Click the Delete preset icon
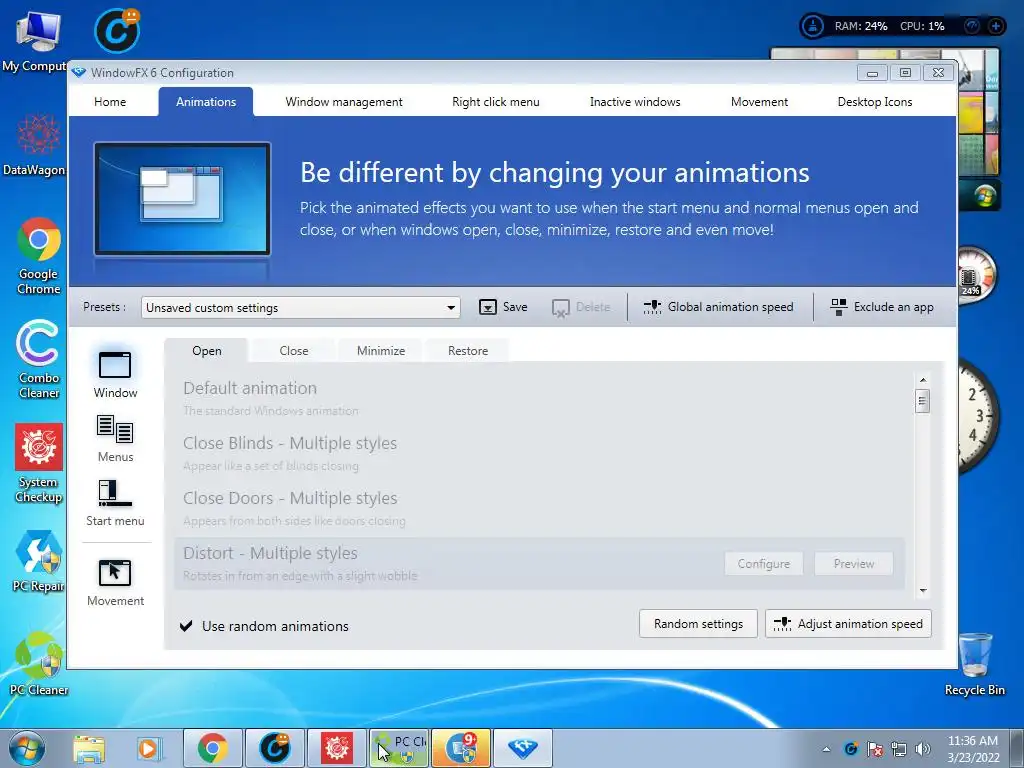Image resolution: width=1024 pixels, height=768 pixels. [x=560, y=308]
